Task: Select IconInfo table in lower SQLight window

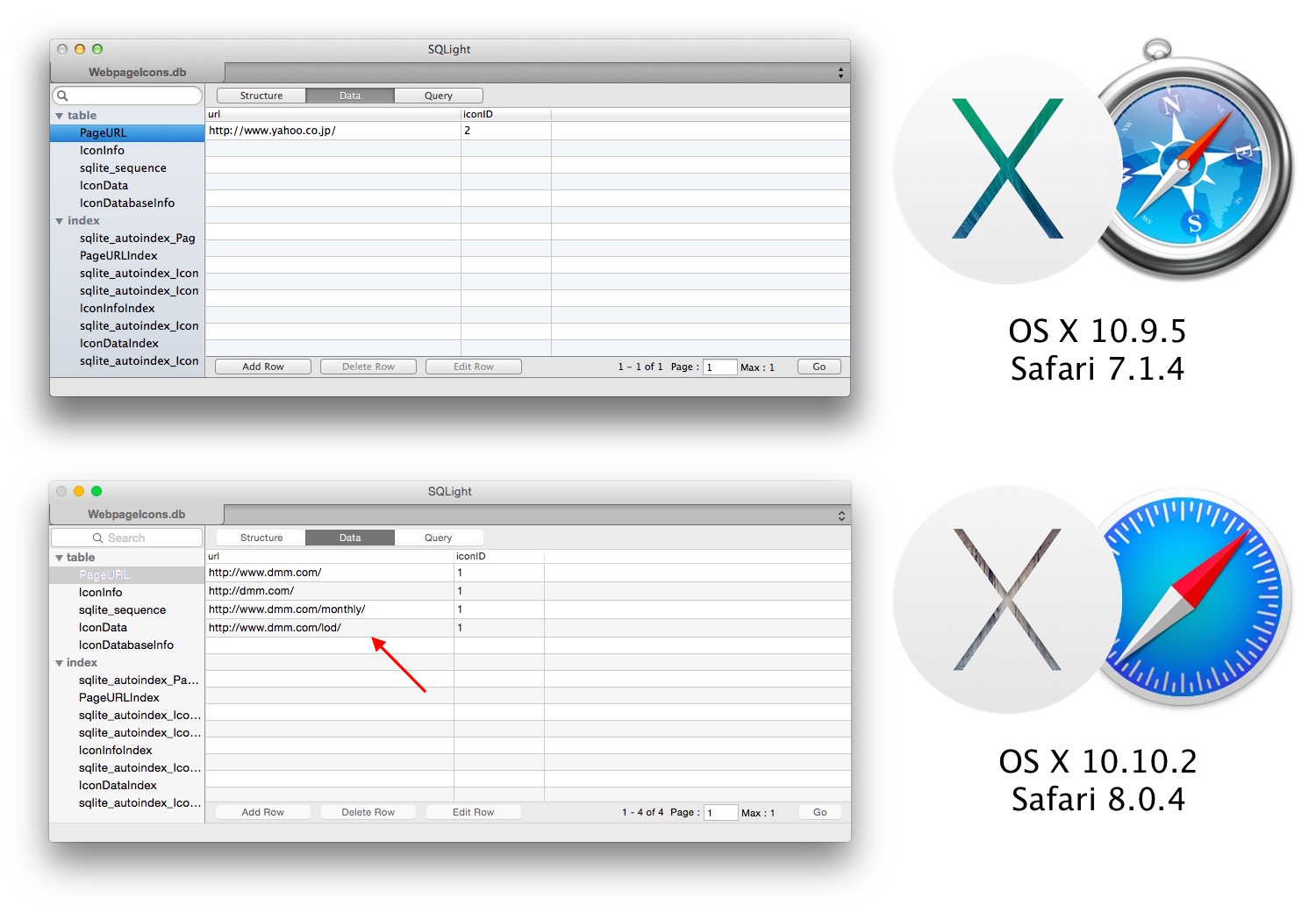Action: click(x=127, y=593)
